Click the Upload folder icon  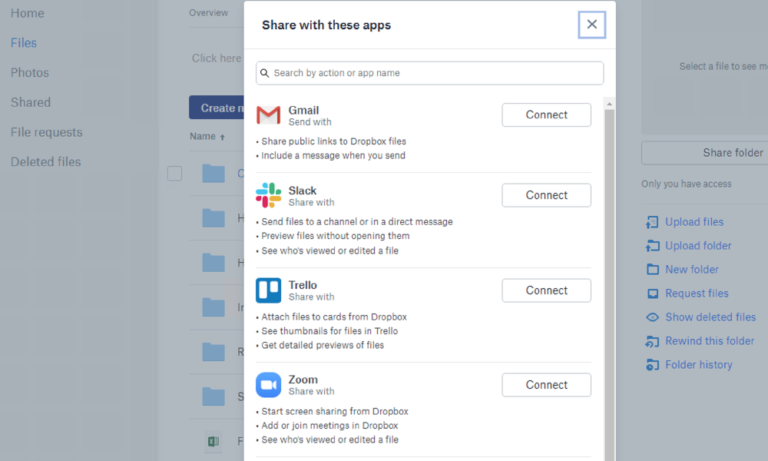pos(652,245)
